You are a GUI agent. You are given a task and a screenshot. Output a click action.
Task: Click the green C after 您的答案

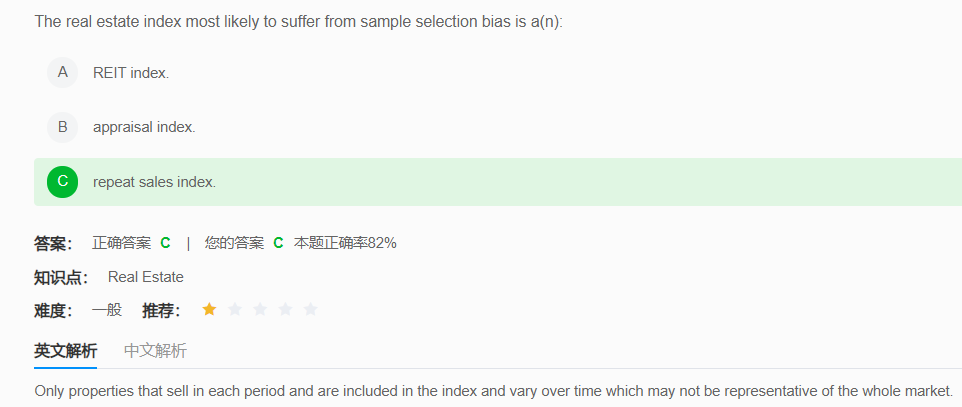(x=278, y=243)
